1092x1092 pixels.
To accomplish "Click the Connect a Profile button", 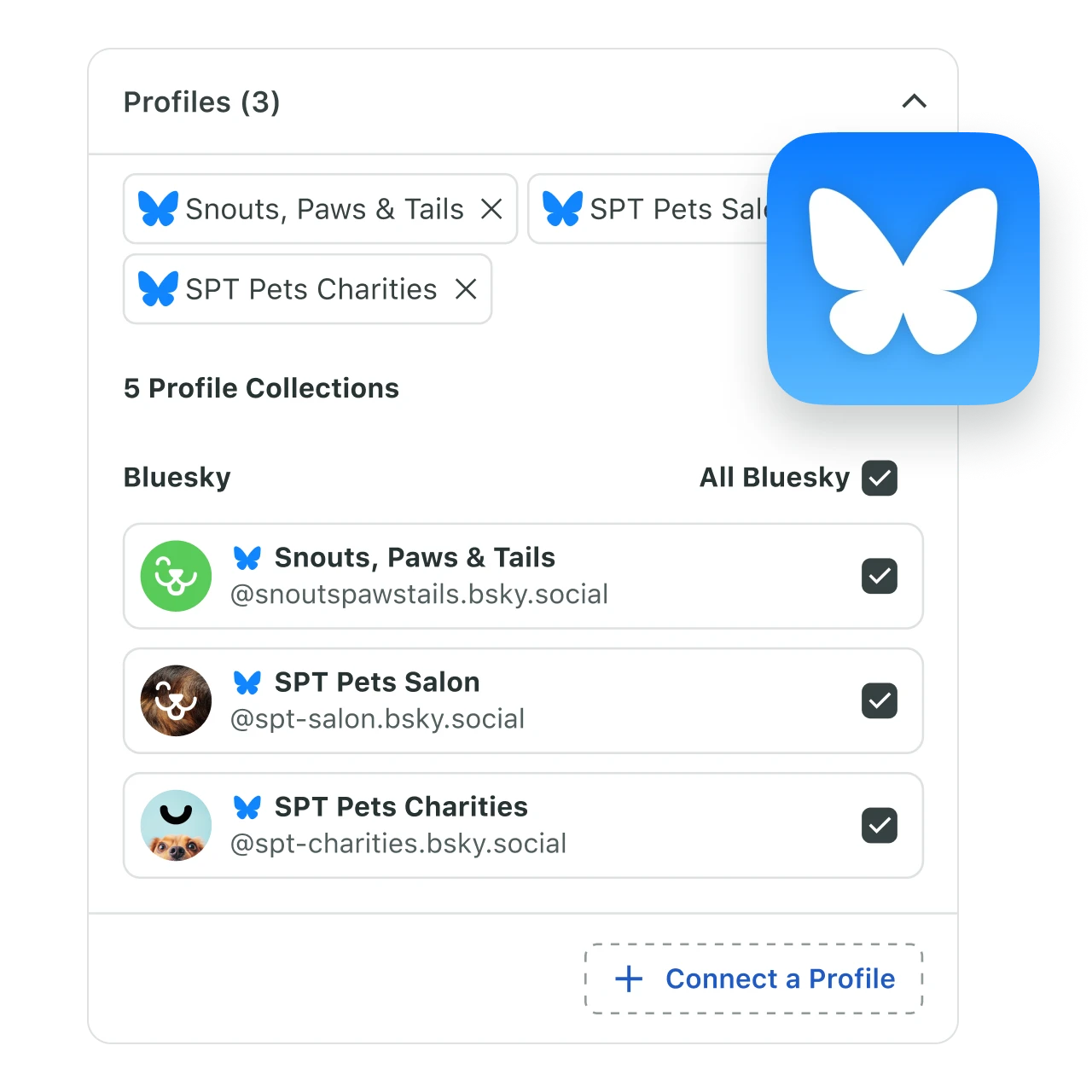I will pyautogui.click(x=754, y=979).
